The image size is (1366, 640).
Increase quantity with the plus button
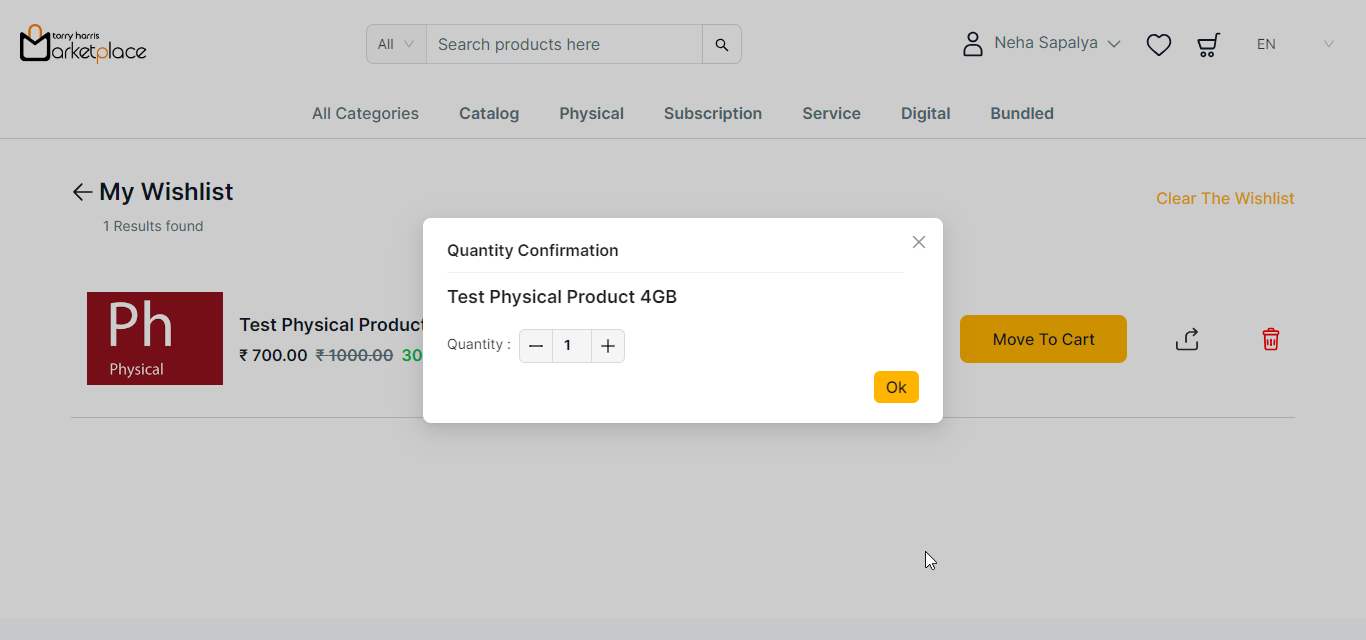click(x=608, y=346)
